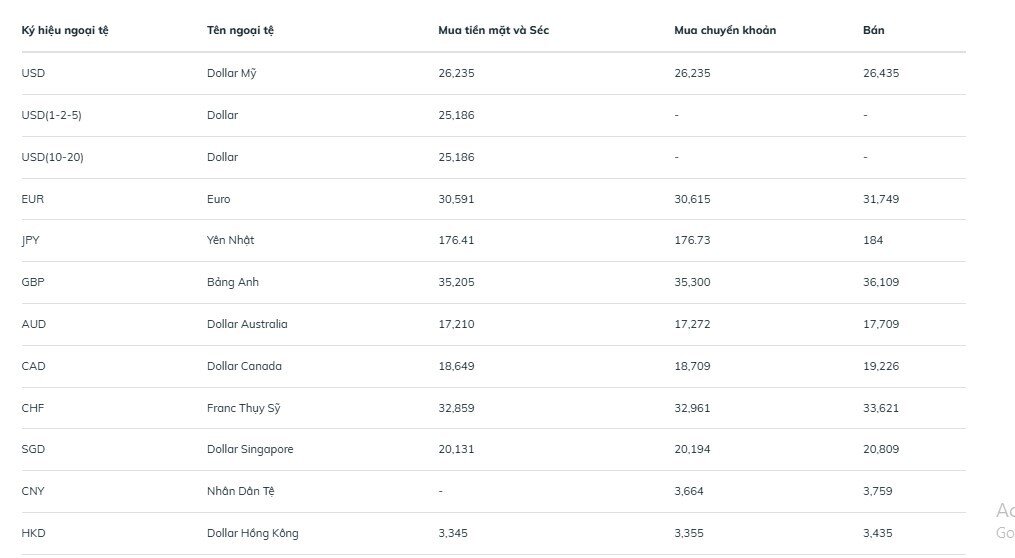The image size is (1015, 558).
Task: Select EUR sell rate 31,749
Action: (881, 199)
